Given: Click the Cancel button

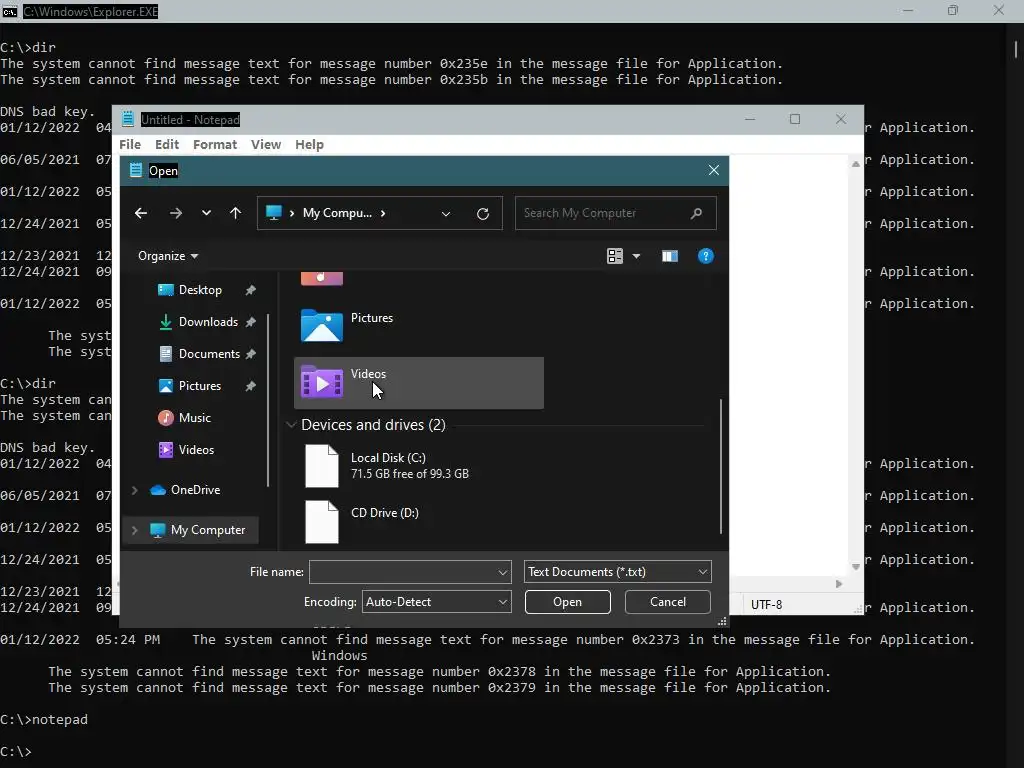Looking at the screenshot, I should (667, 602).
